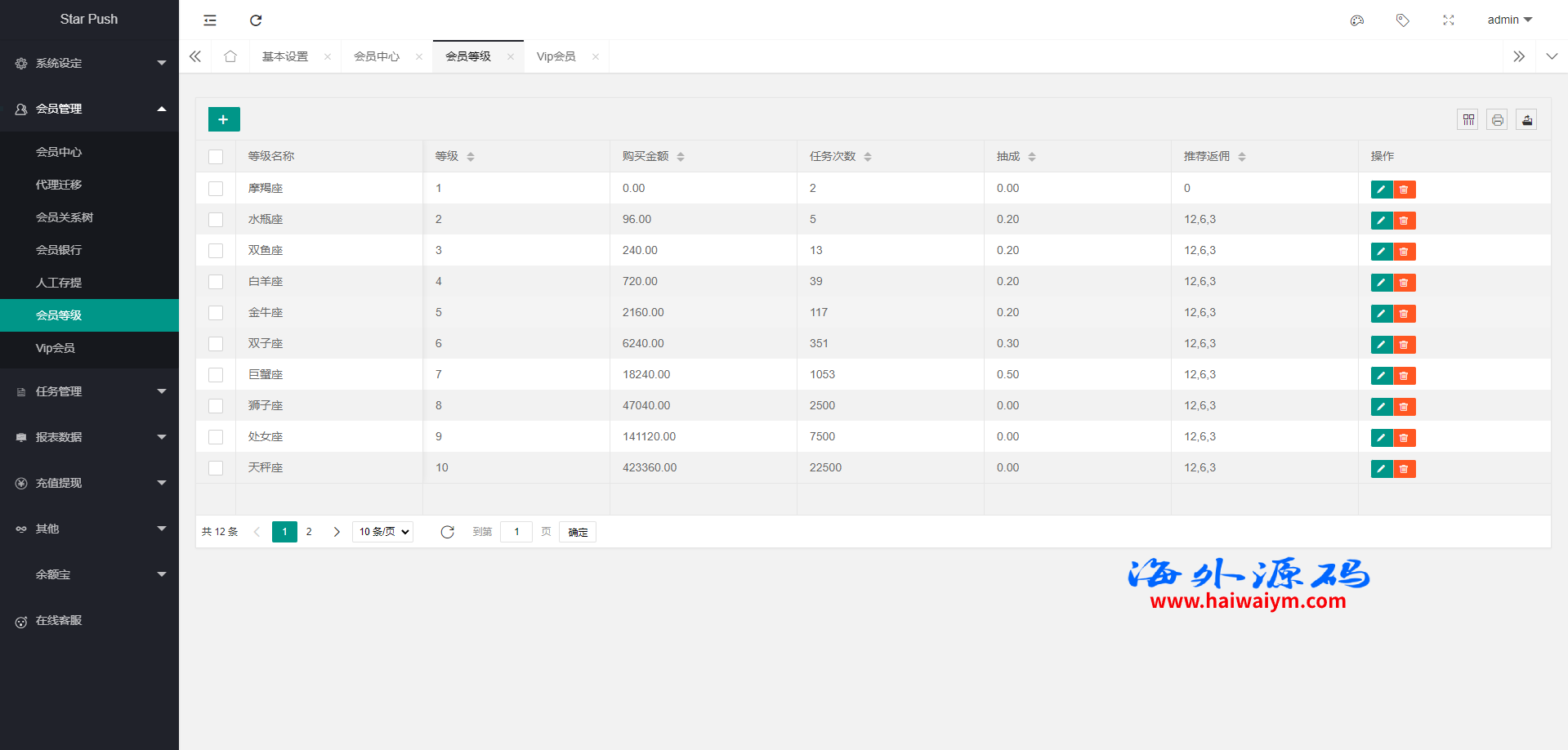Viewport: 1568px width, 750px height.
Task: Switch to the Vip会员 tab
Action: [x=556, y=56]
